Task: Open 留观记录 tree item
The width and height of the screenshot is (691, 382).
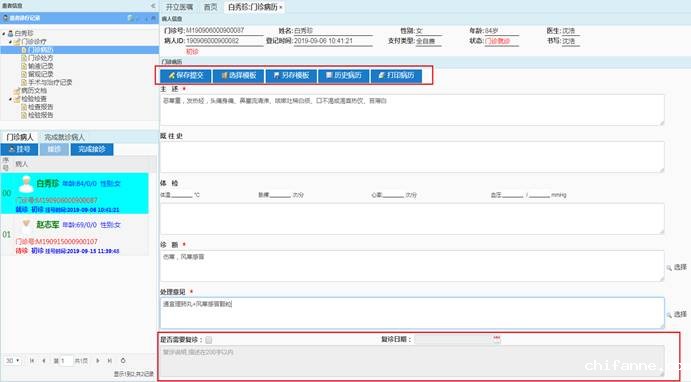Action: (x=40, y=74)
